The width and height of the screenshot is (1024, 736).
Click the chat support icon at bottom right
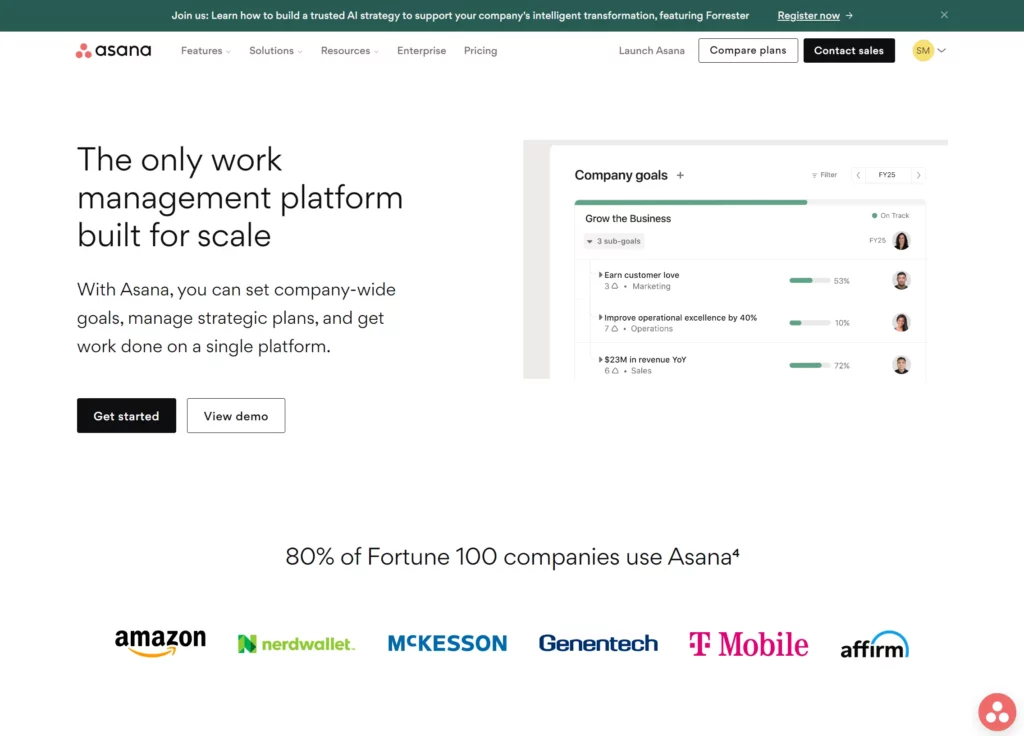(996, 712)
